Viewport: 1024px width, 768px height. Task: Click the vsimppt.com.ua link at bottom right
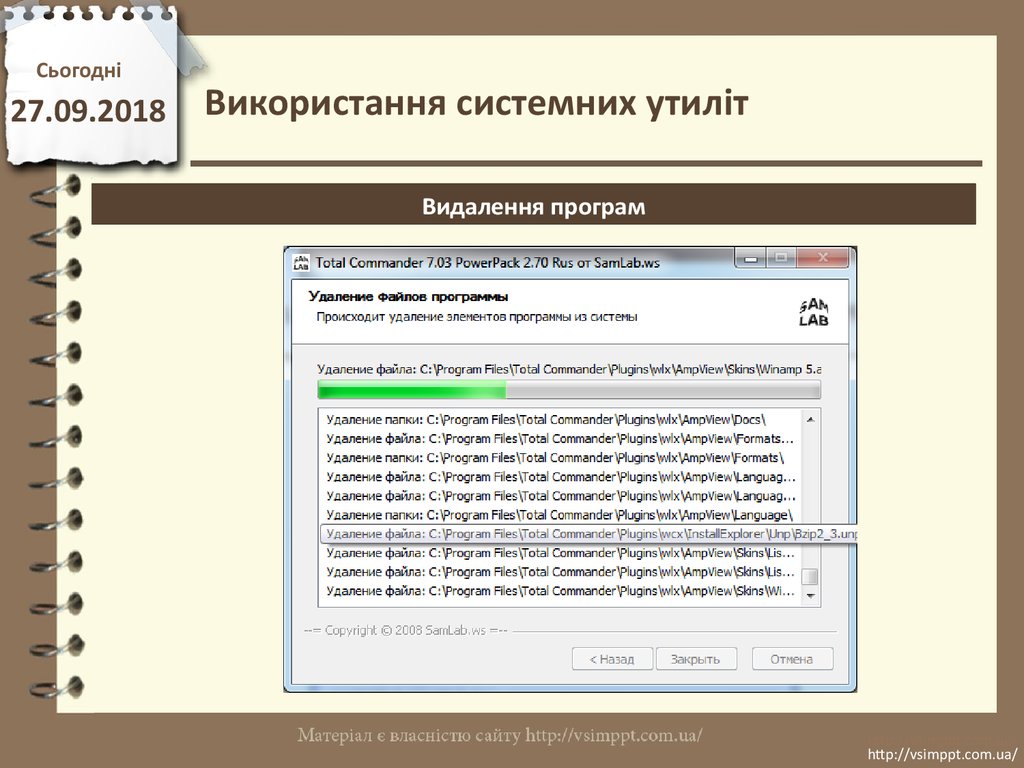click(942, 753)
